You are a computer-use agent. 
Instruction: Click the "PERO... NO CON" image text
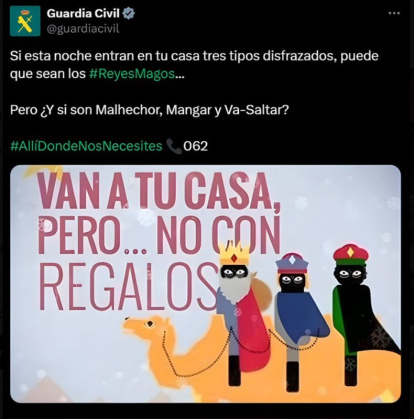(x=159, y=236)
